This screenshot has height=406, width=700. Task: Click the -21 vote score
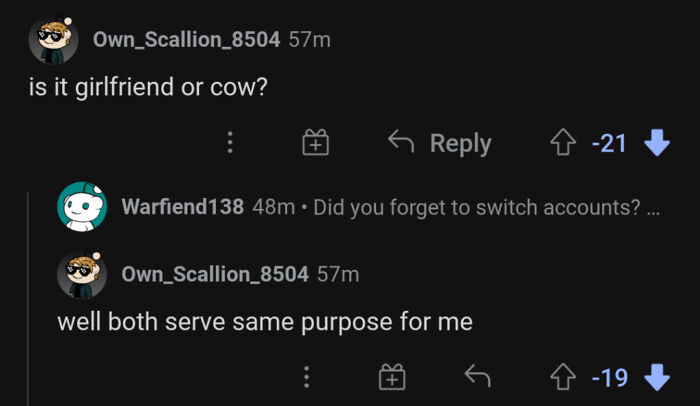[609, 143]
